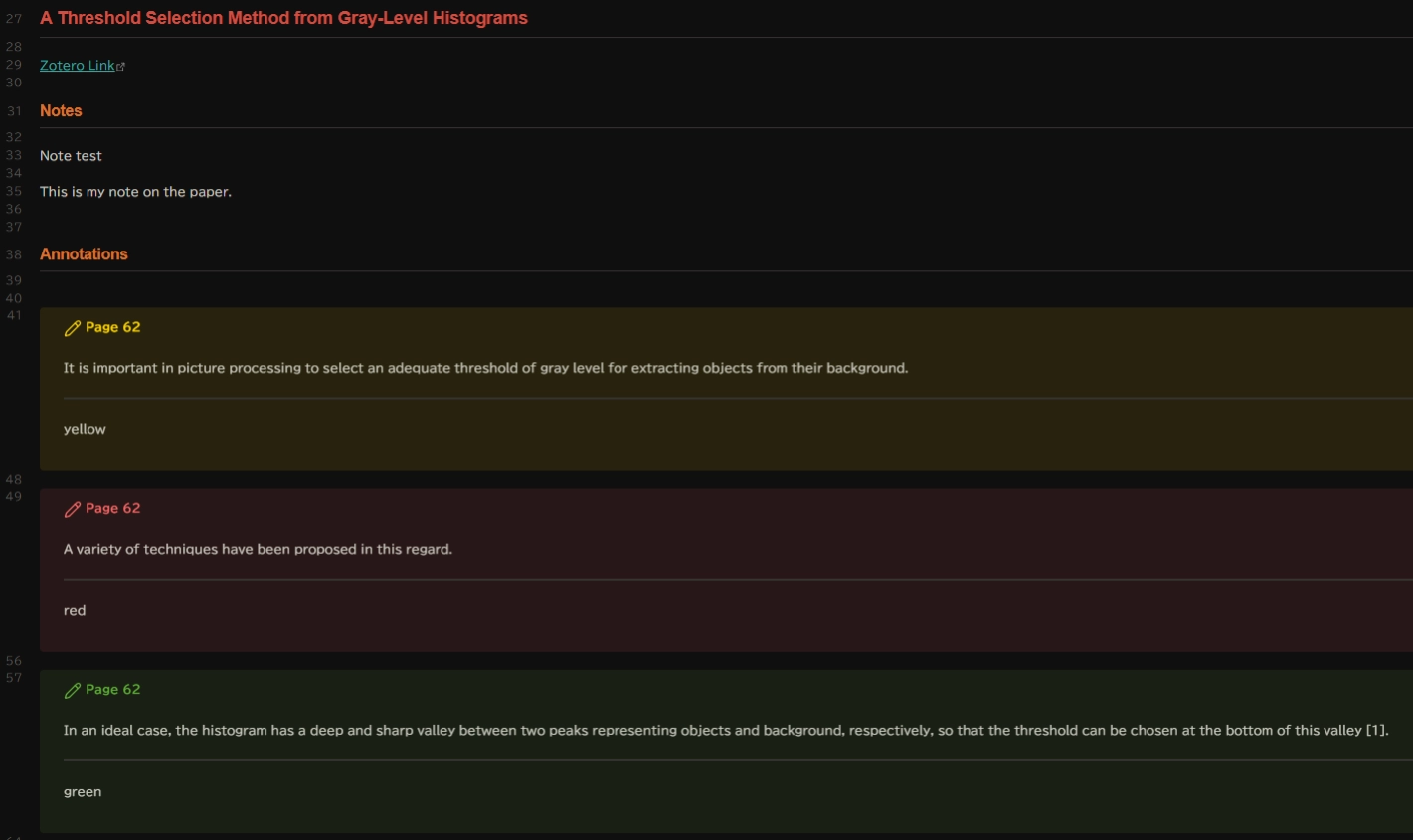The image size is (1413, 840).
Task: Place cursor in the "Note test" line
Action: click(71, 156)
